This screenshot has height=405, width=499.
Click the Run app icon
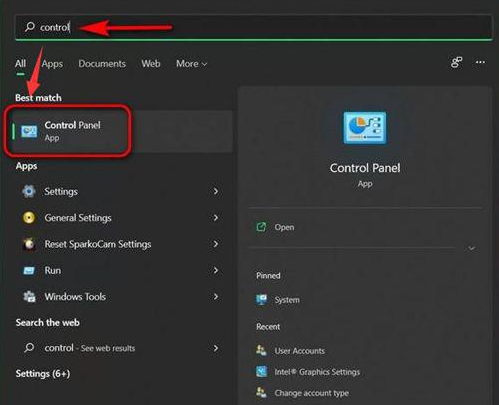pos(29,270)
